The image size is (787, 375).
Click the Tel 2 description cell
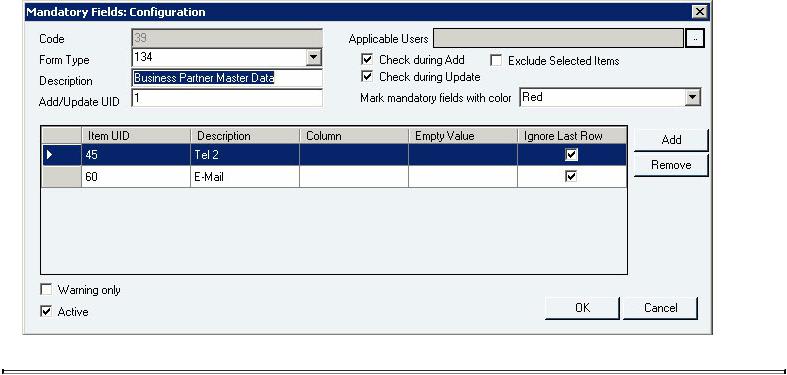point(245,155)
